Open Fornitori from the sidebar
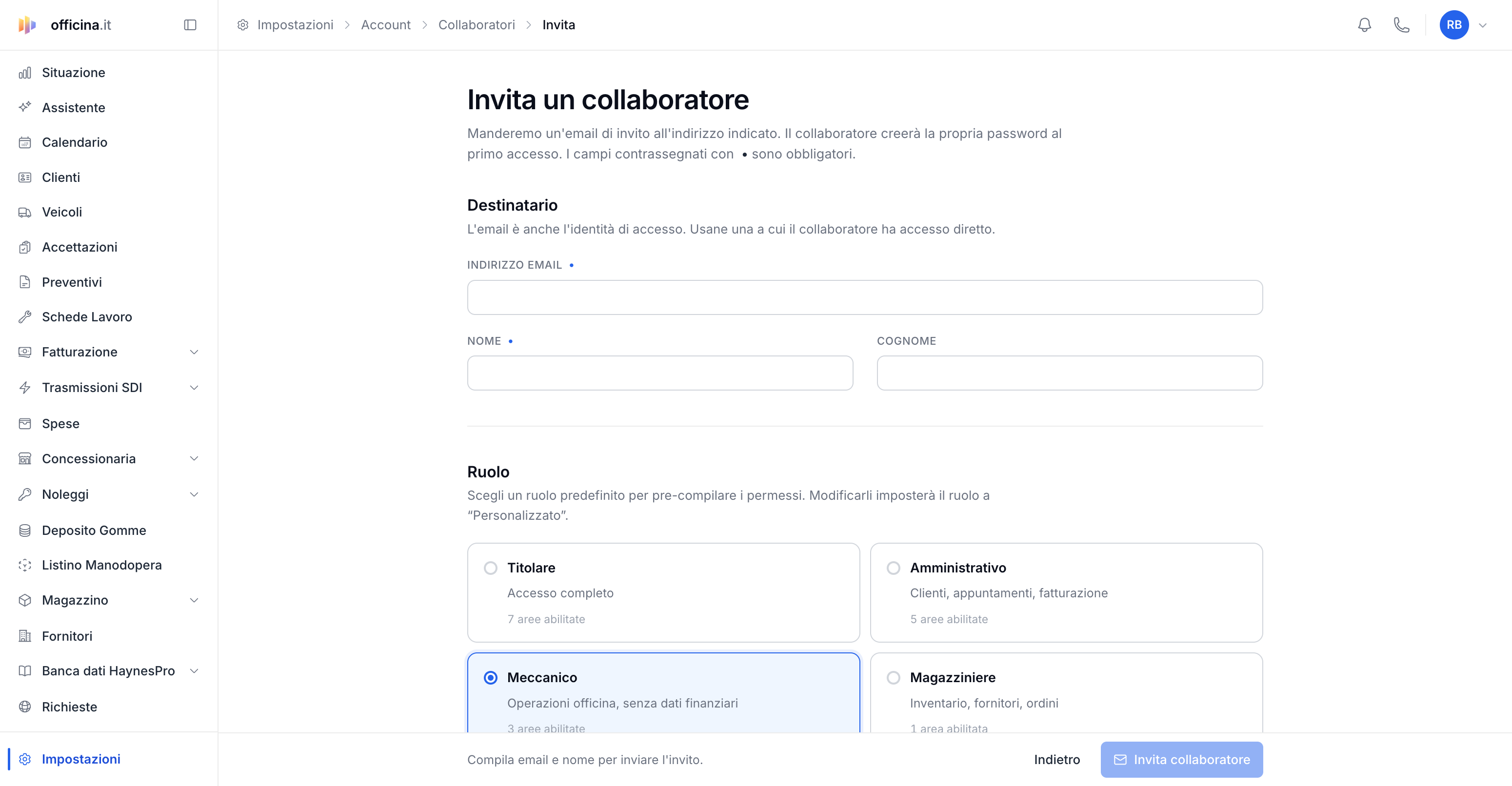This screenshot has width=1512, height=786. tap(109, 636)
